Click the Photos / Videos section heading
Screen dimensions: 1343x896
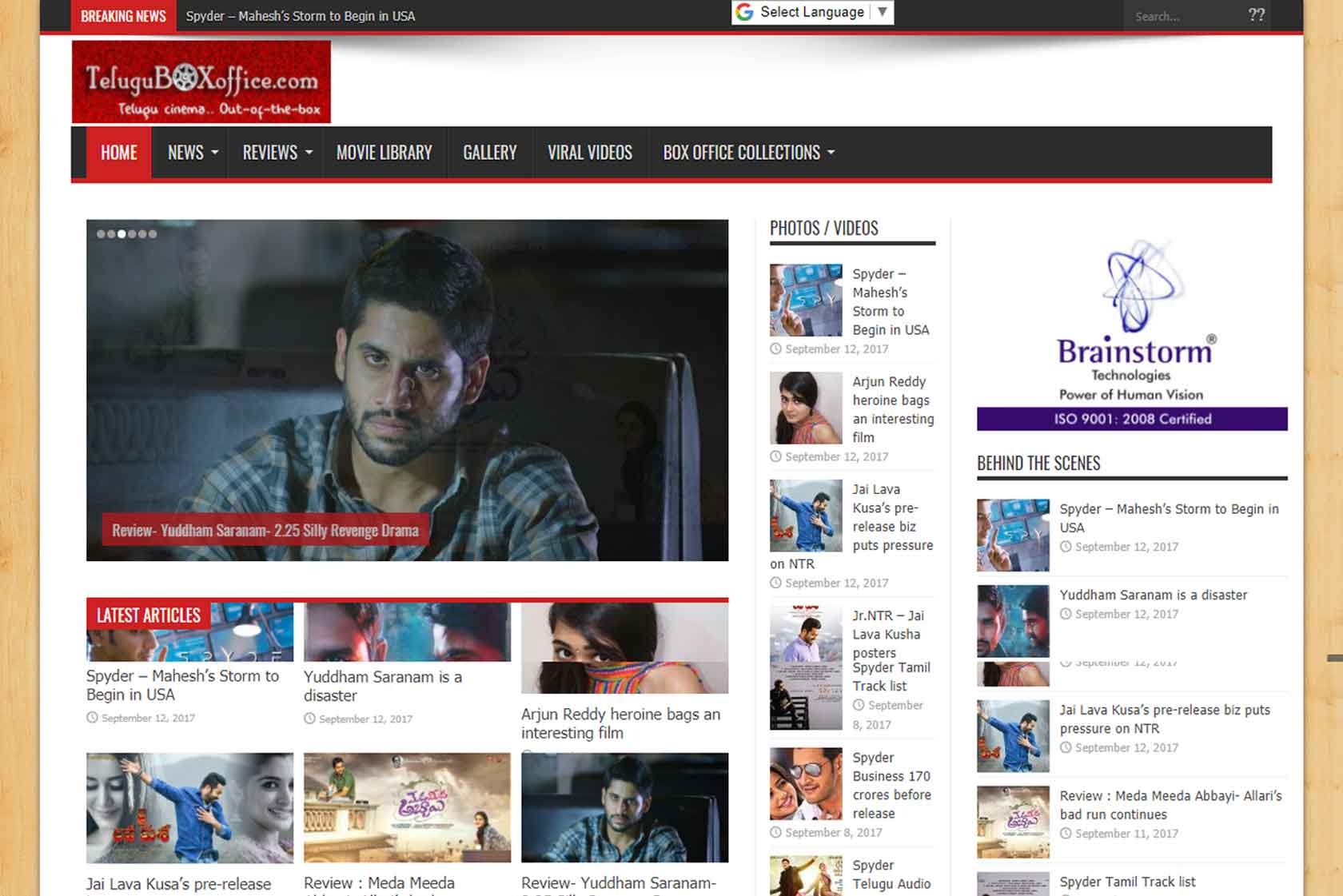click(823, 228)
